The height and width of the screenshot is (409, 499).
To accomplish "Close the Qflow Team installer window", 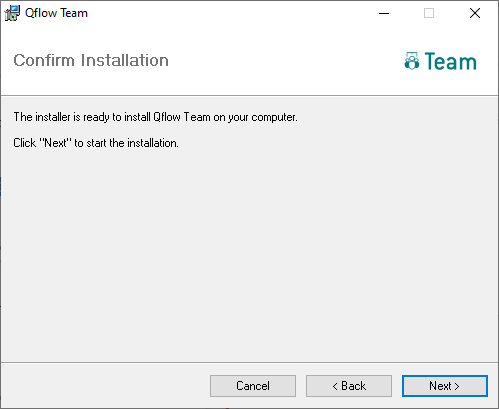I will [475, 13].
